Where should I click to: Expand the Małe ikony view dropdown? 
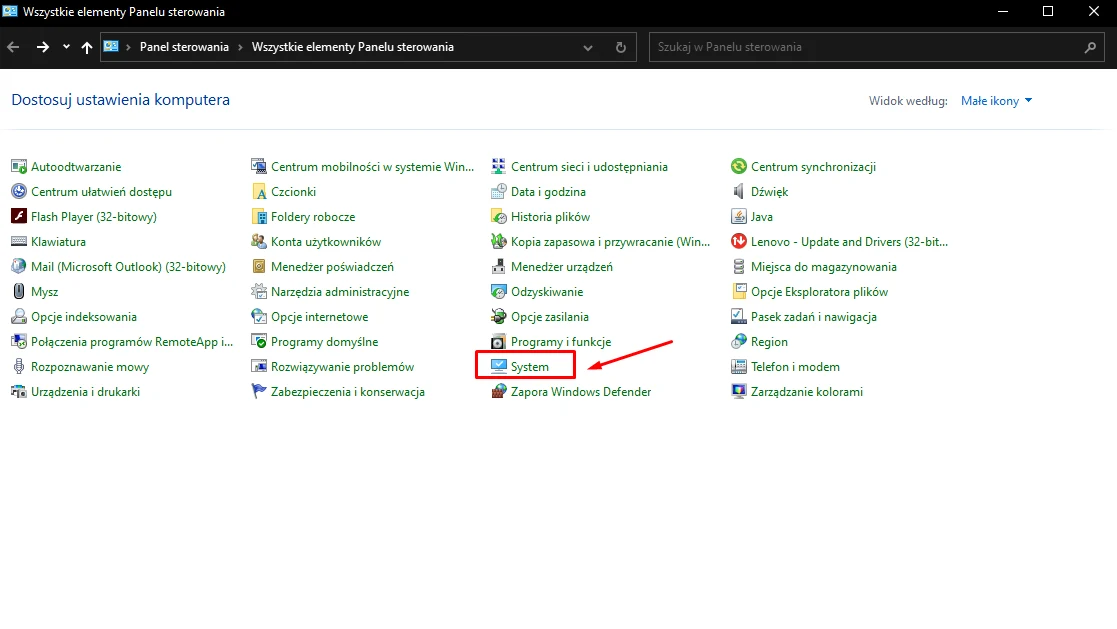point(996,101)
